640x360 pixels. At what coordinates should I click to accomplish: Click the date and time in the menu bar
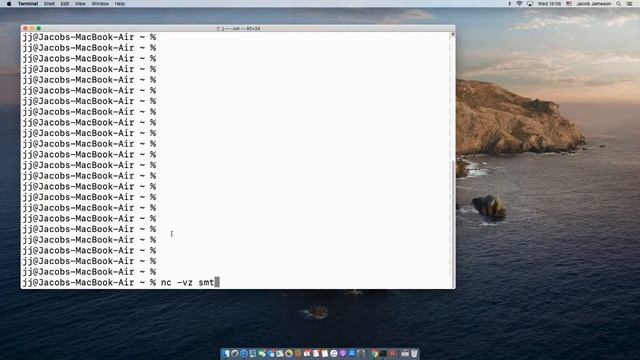pos(549,4)
